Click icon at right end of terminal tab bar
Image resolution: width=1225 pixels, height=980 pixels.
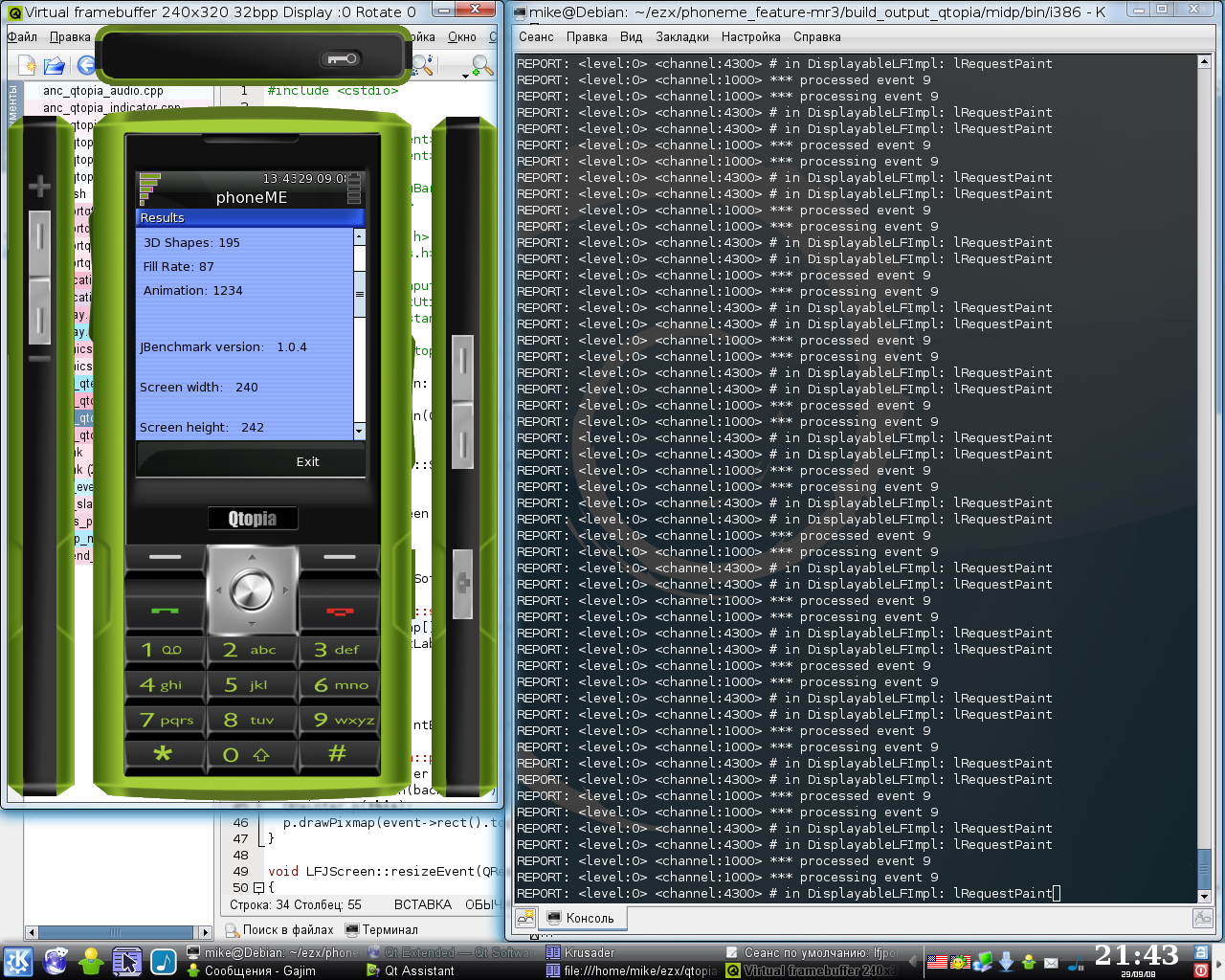1203,918
